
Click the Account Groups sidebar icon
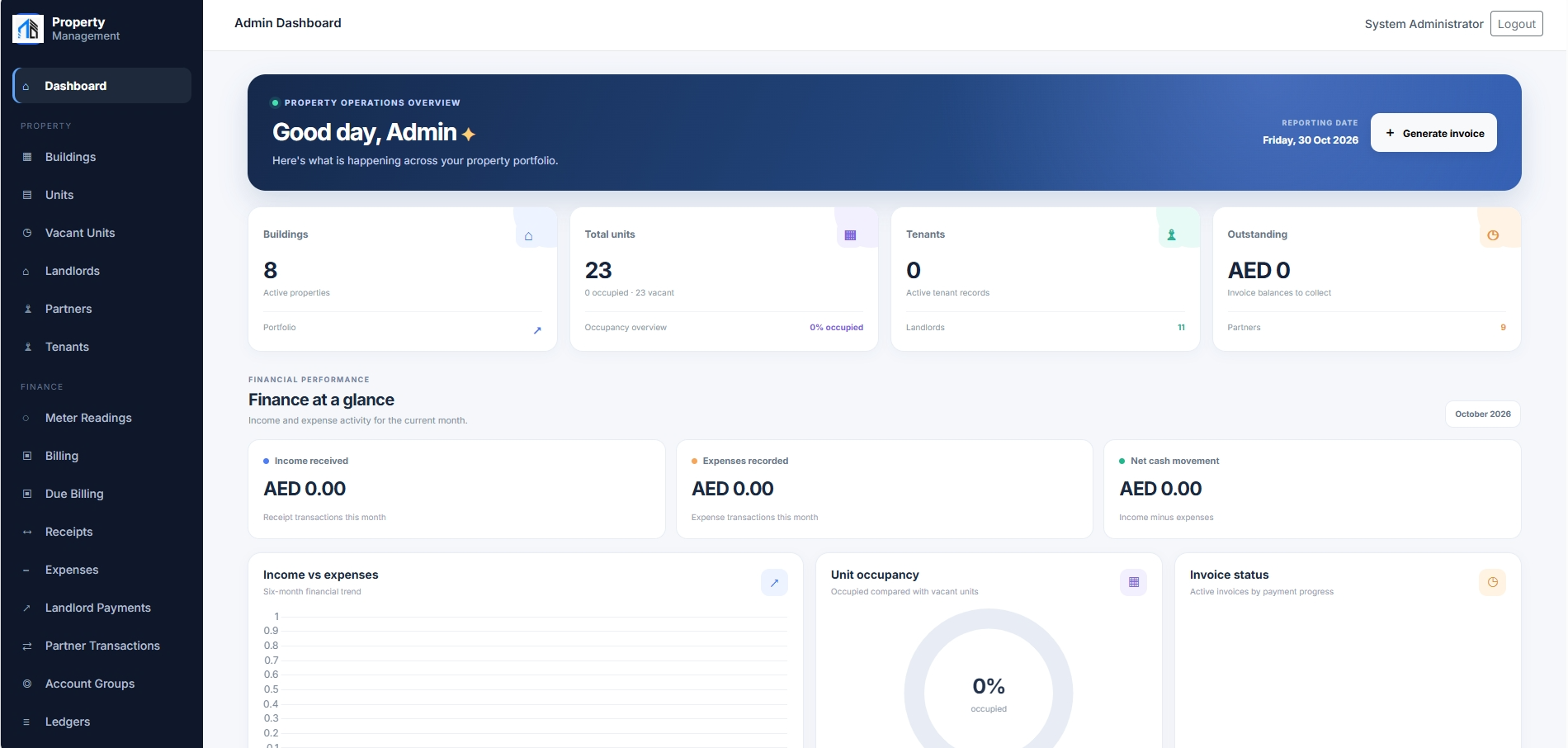(x=27, y=684)
